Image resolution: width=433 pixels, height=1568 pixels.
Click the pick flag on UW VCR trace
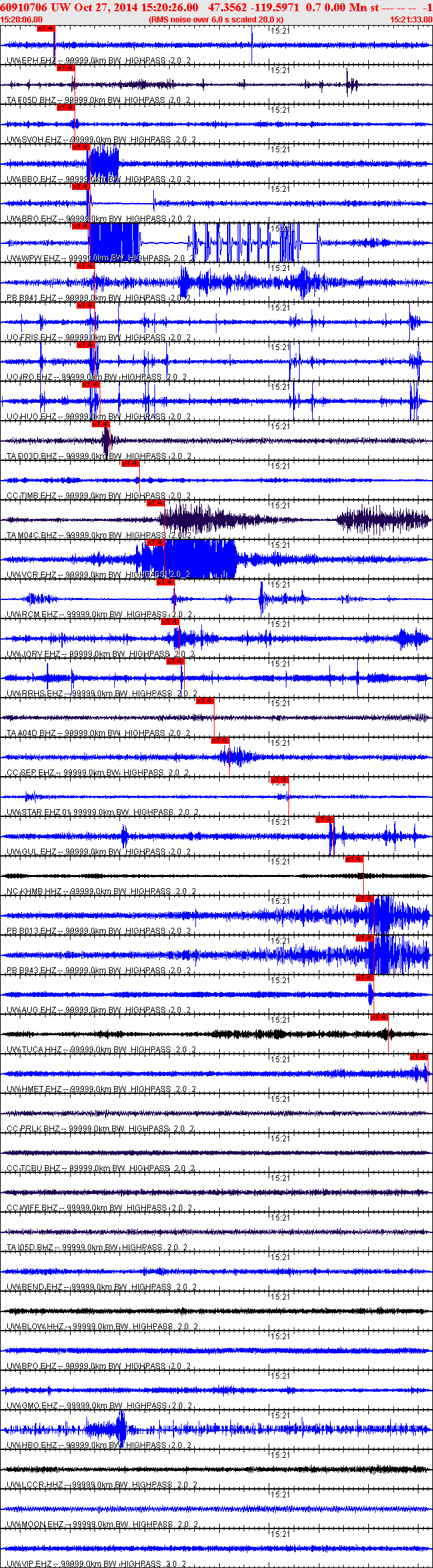pyautogui.click(x=155, y=543)
